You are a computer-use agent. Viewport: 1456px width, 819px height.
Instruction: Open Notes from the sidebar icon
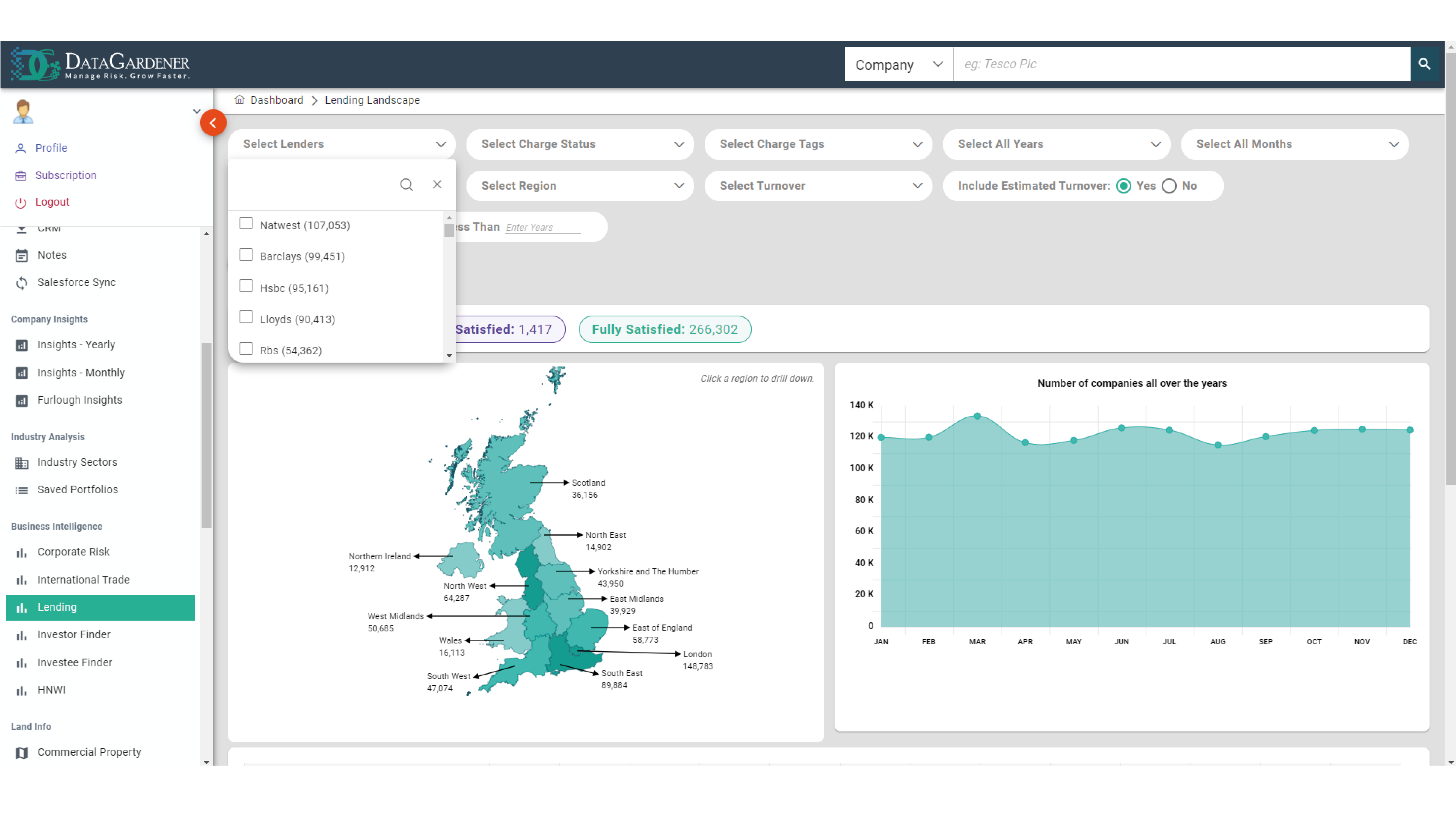(22, 256)
